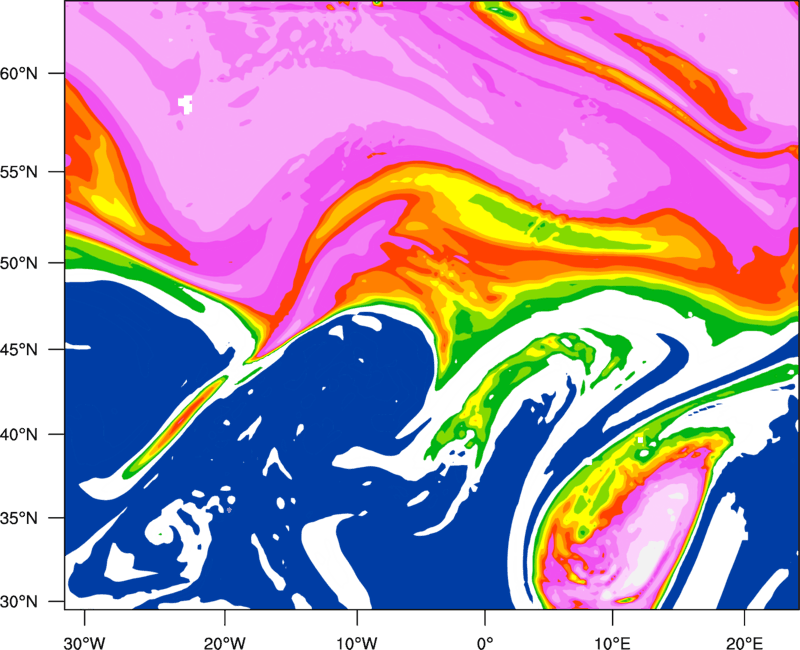Click the 35°N latitude label

(19, 518)
